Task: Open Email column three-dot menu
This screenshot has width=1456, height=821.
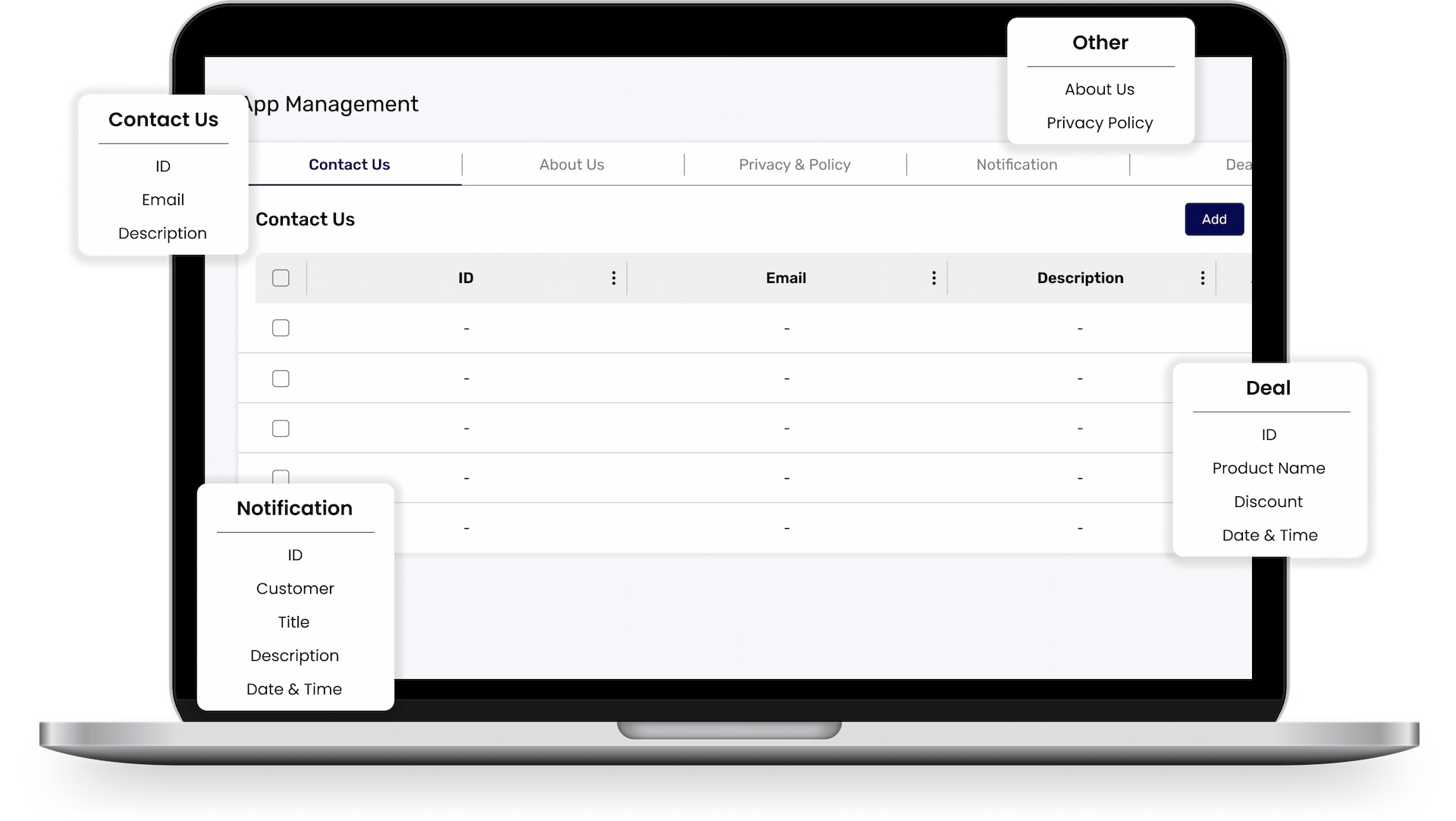Action: (934, 278)
